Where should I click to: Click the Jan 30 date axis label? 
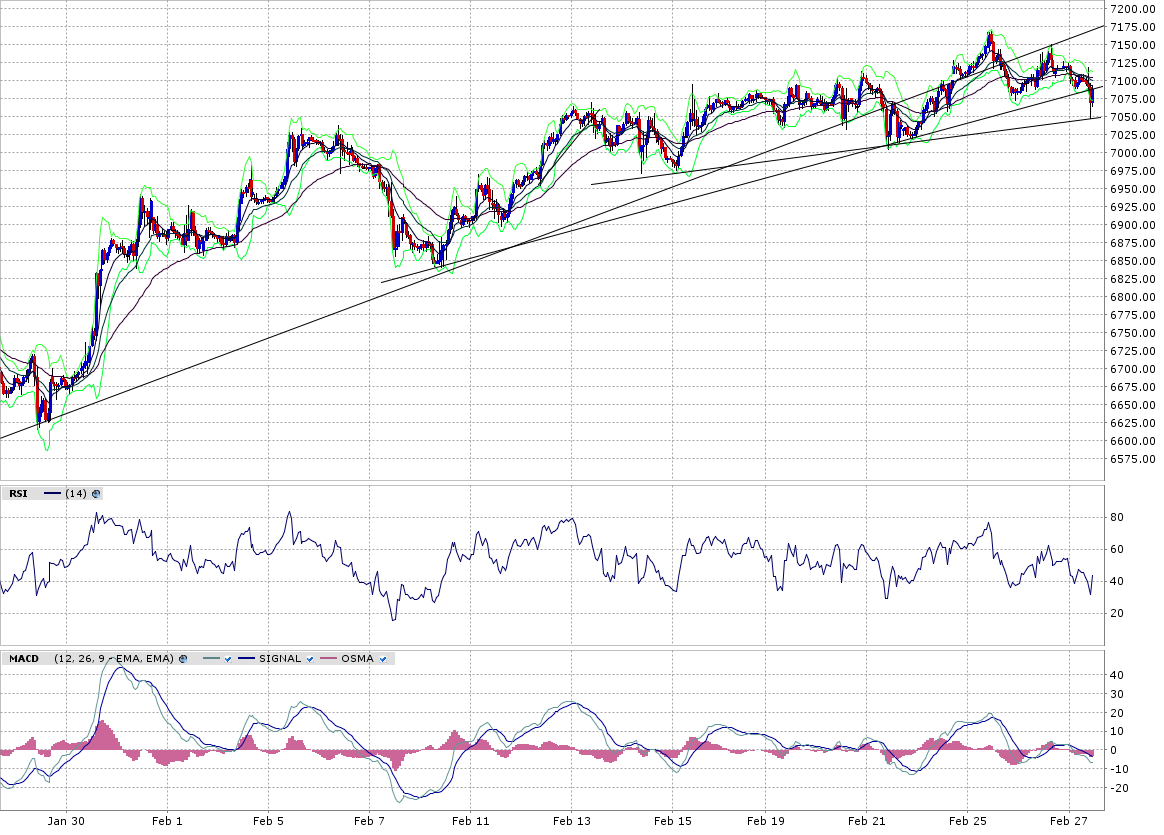point(65,820)
